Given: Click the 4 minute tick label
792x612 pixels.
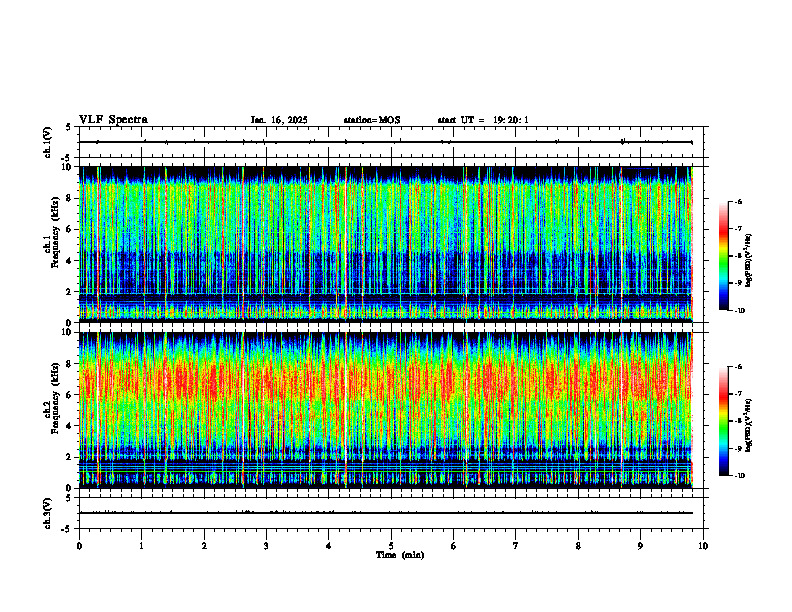Looking at the screenshot, I should [x=329, y=546].
